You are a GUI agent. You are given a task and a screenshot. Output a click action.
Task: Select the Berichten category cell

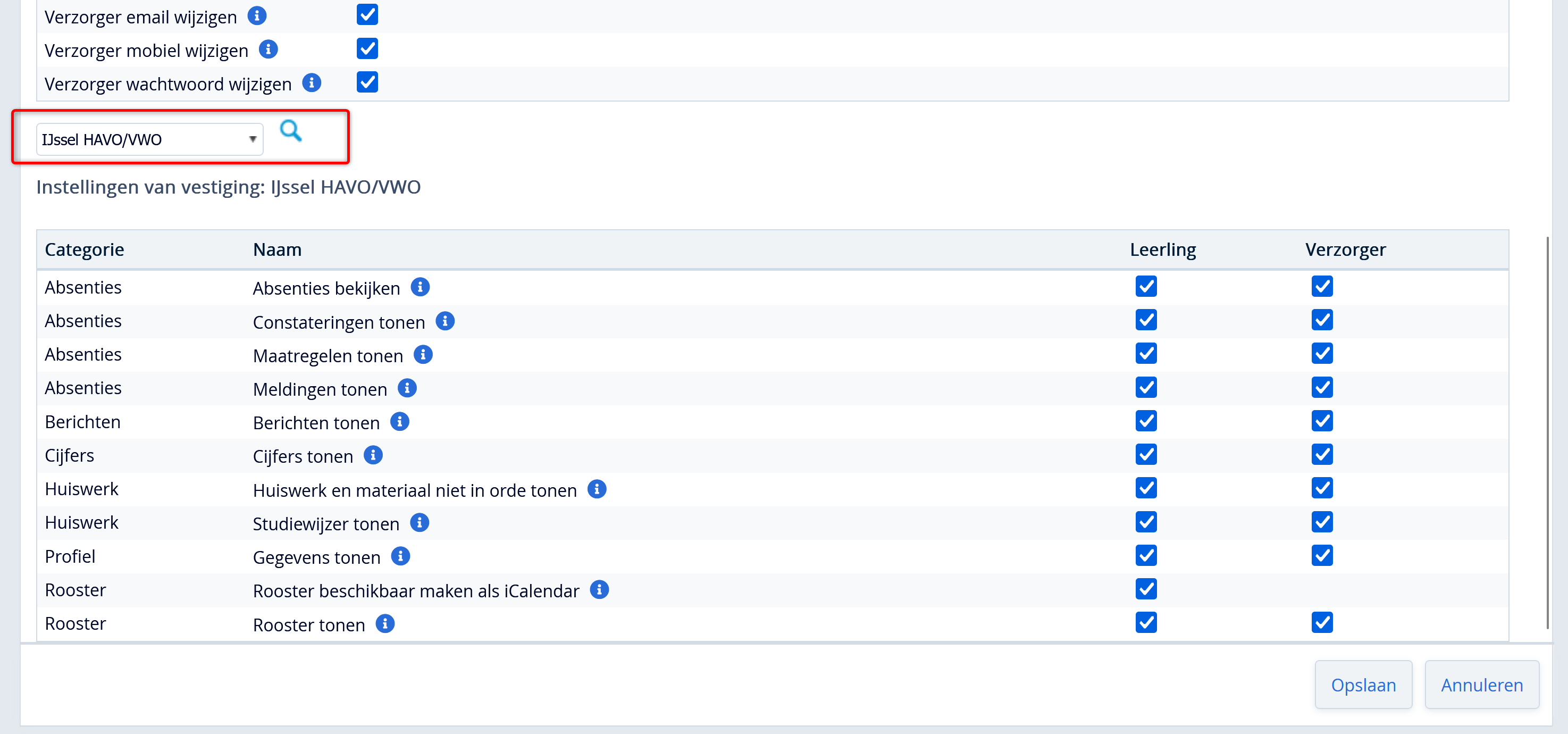click(x=83, y=421)
